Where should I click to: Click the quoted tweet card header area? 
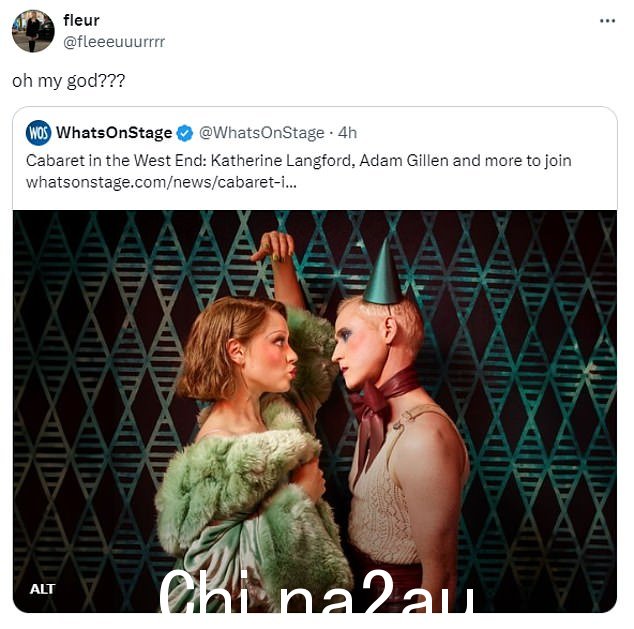tap(315, 158)
